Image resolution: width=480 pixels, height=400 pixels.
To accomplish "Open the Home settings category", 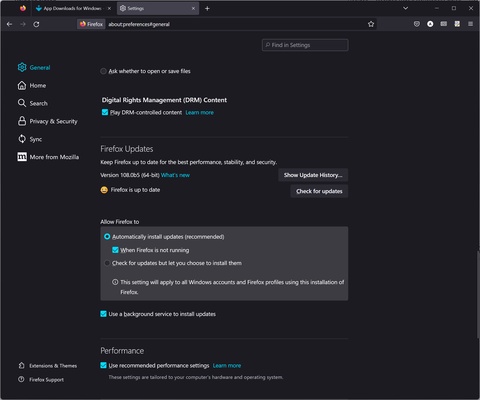I will click(32, 85).
